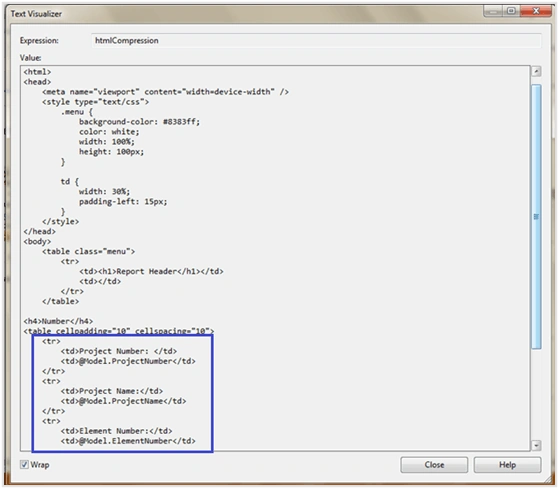Viewport: 559px width, 489px height.
Task: Click the .menu { line
Action: (77, 112)
